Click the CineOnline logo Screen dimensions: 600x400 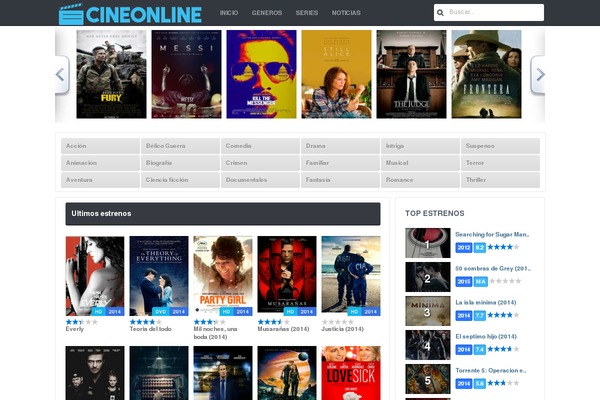pos(130,14)
